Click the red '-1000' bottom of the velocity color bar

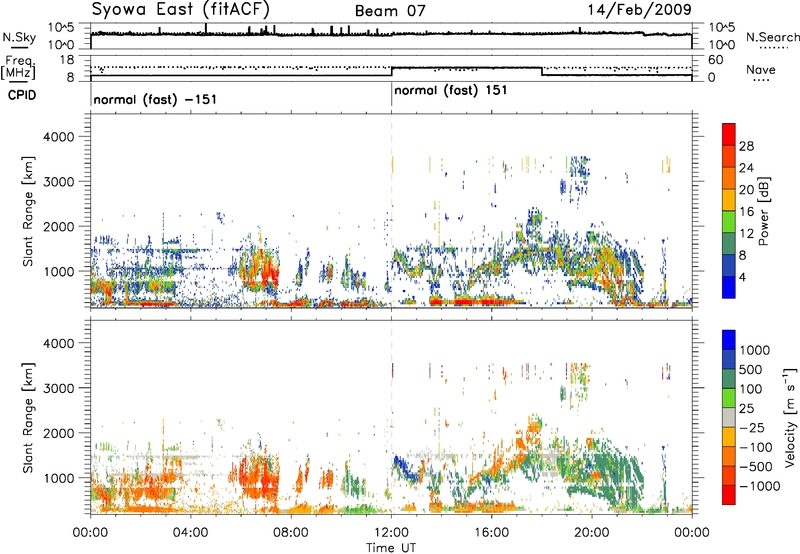coord(729,495)
